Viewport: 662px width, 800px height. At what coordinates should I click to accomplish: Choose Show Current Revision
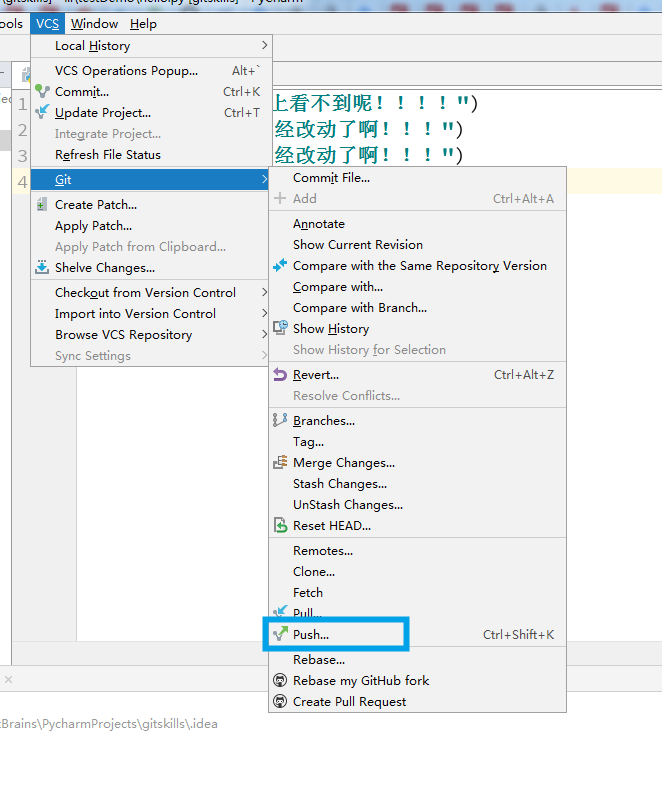pos(417,244)
